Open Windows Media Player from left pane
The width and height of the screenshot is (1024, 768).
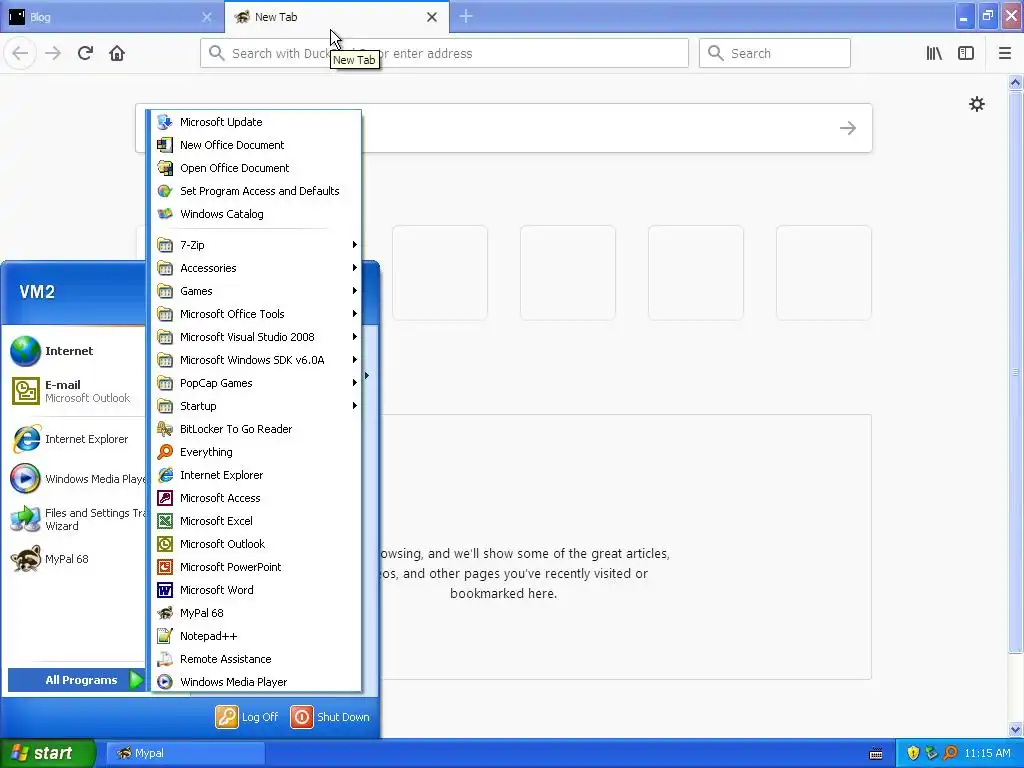76,479
